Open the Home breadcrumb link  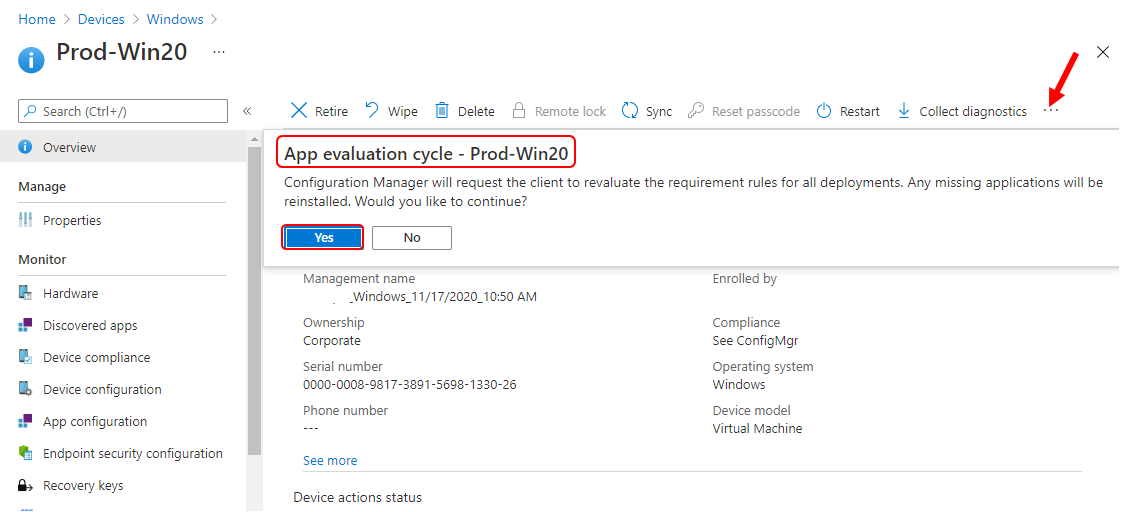click(x=37, y=19)
